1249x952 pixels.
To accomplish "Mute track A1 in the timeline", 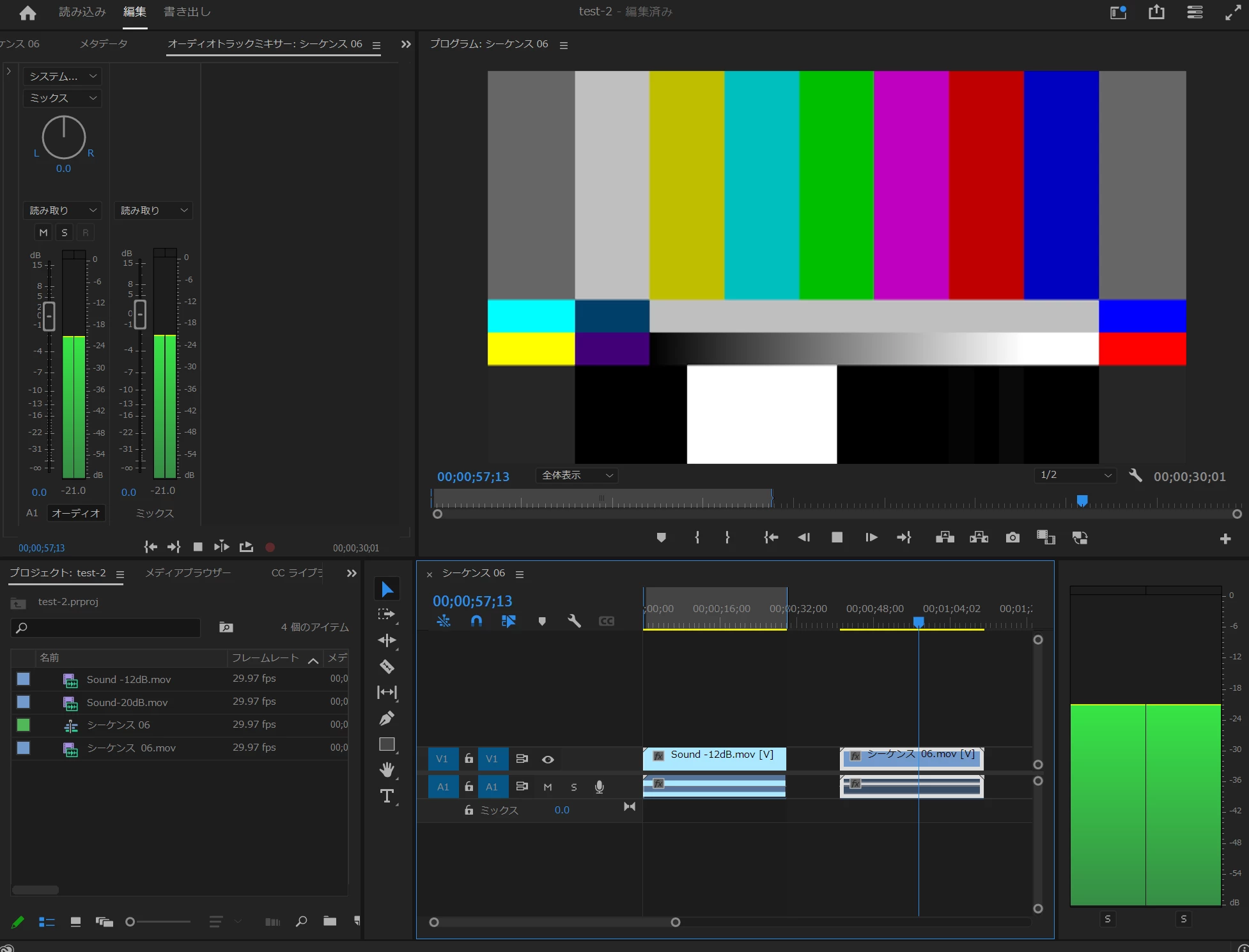I will tap(548, 787).
